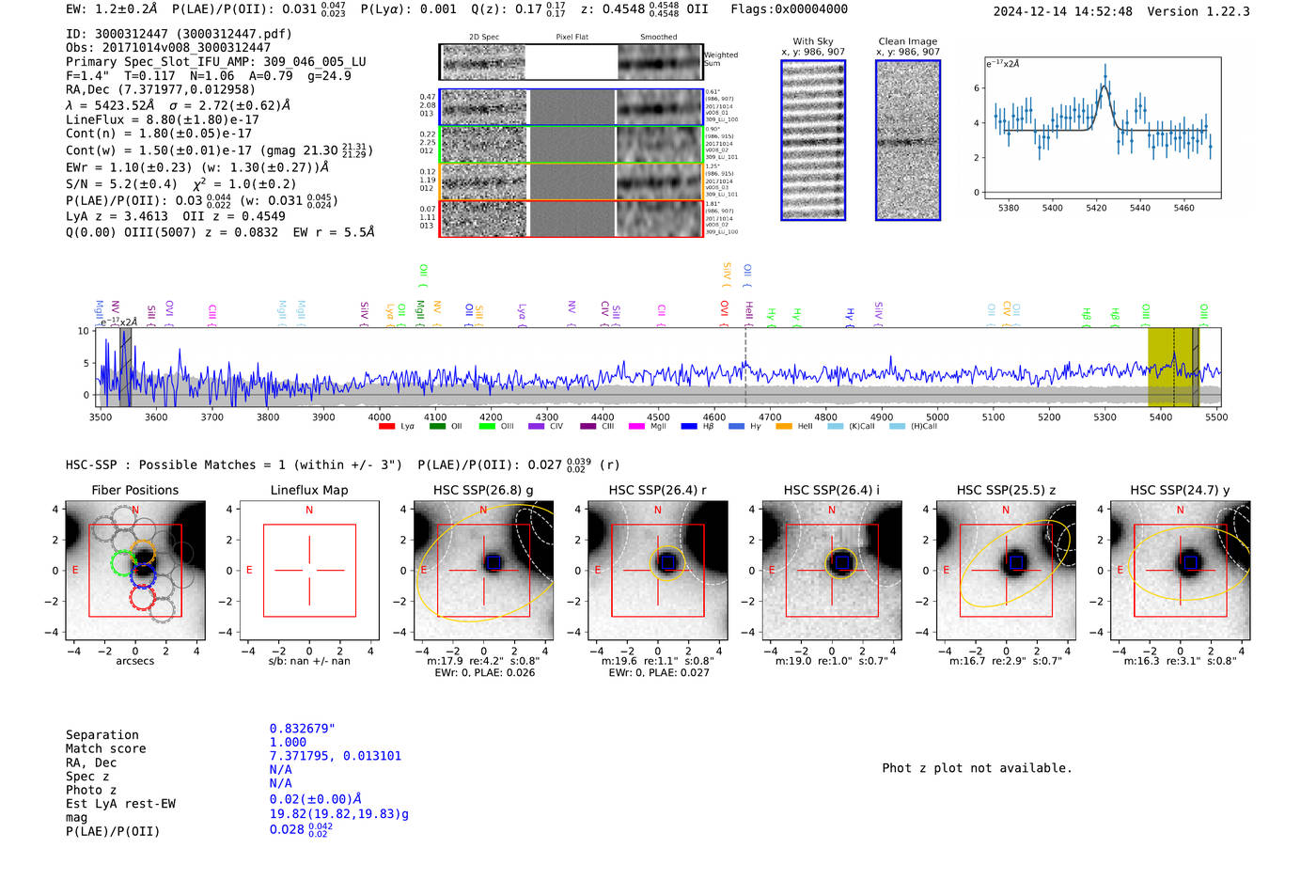
Task: Select the Weighted Sum 2D spectrum row
Action: 572,62
